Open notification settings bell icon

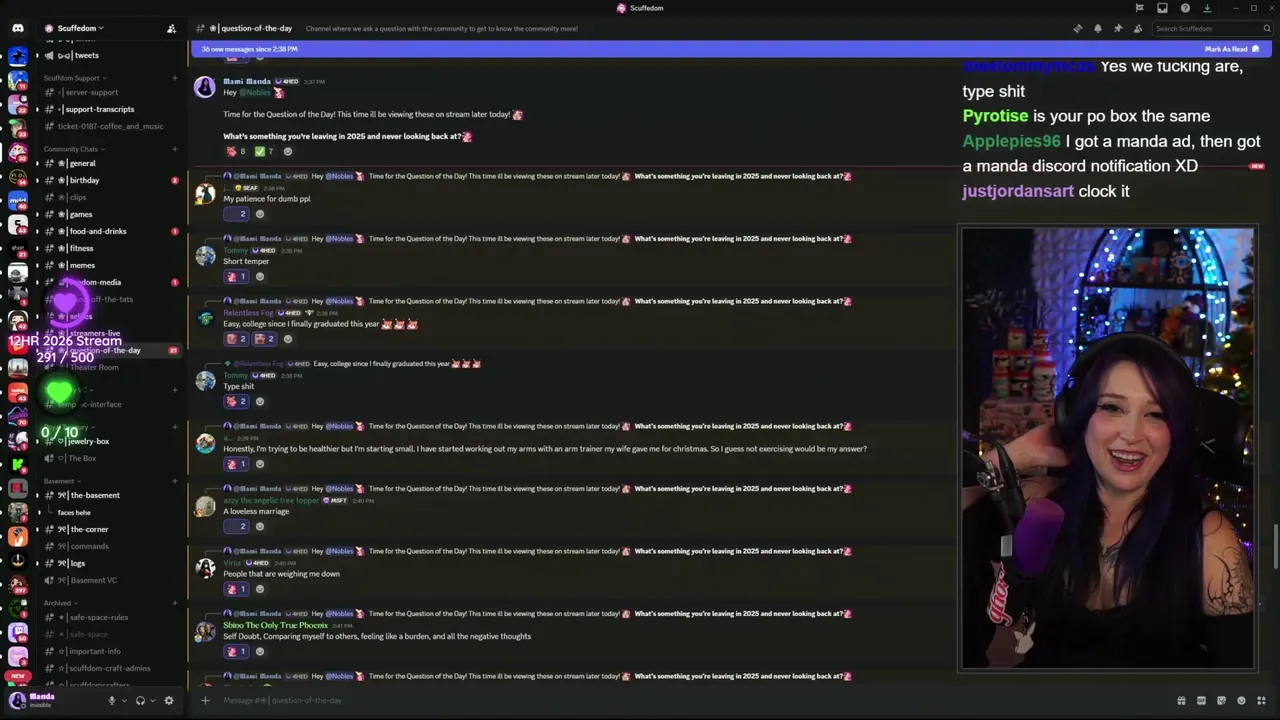pyautogui.click(x=1097, y=28)
